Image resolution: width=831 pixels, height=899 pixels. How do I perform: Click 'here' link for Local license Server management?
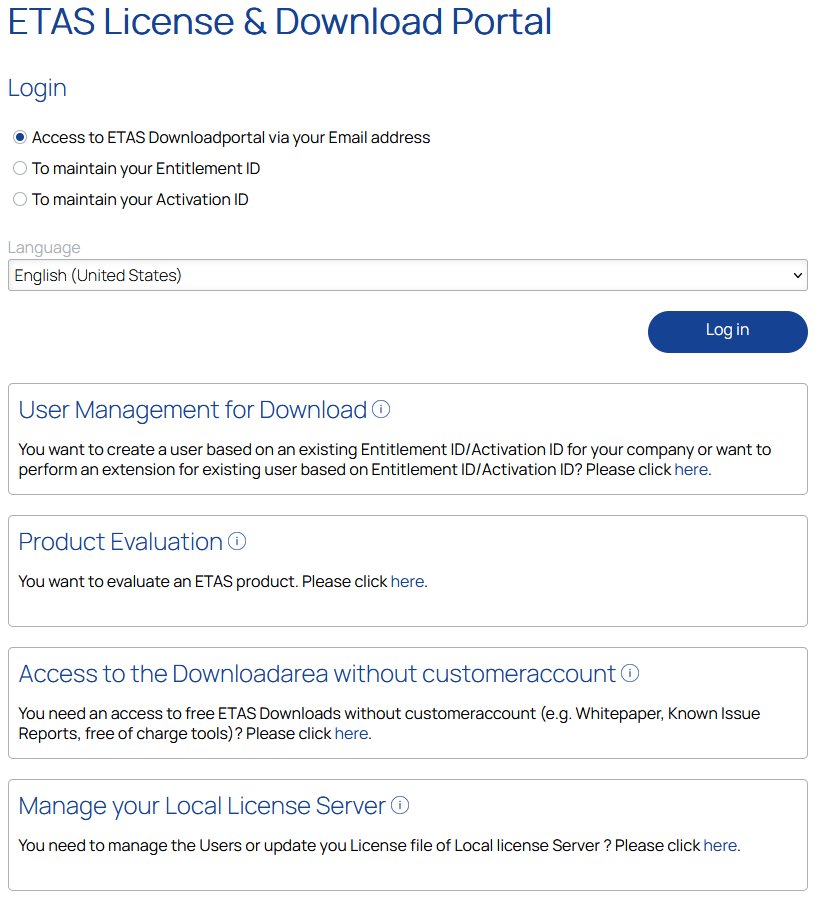point(720,845)
